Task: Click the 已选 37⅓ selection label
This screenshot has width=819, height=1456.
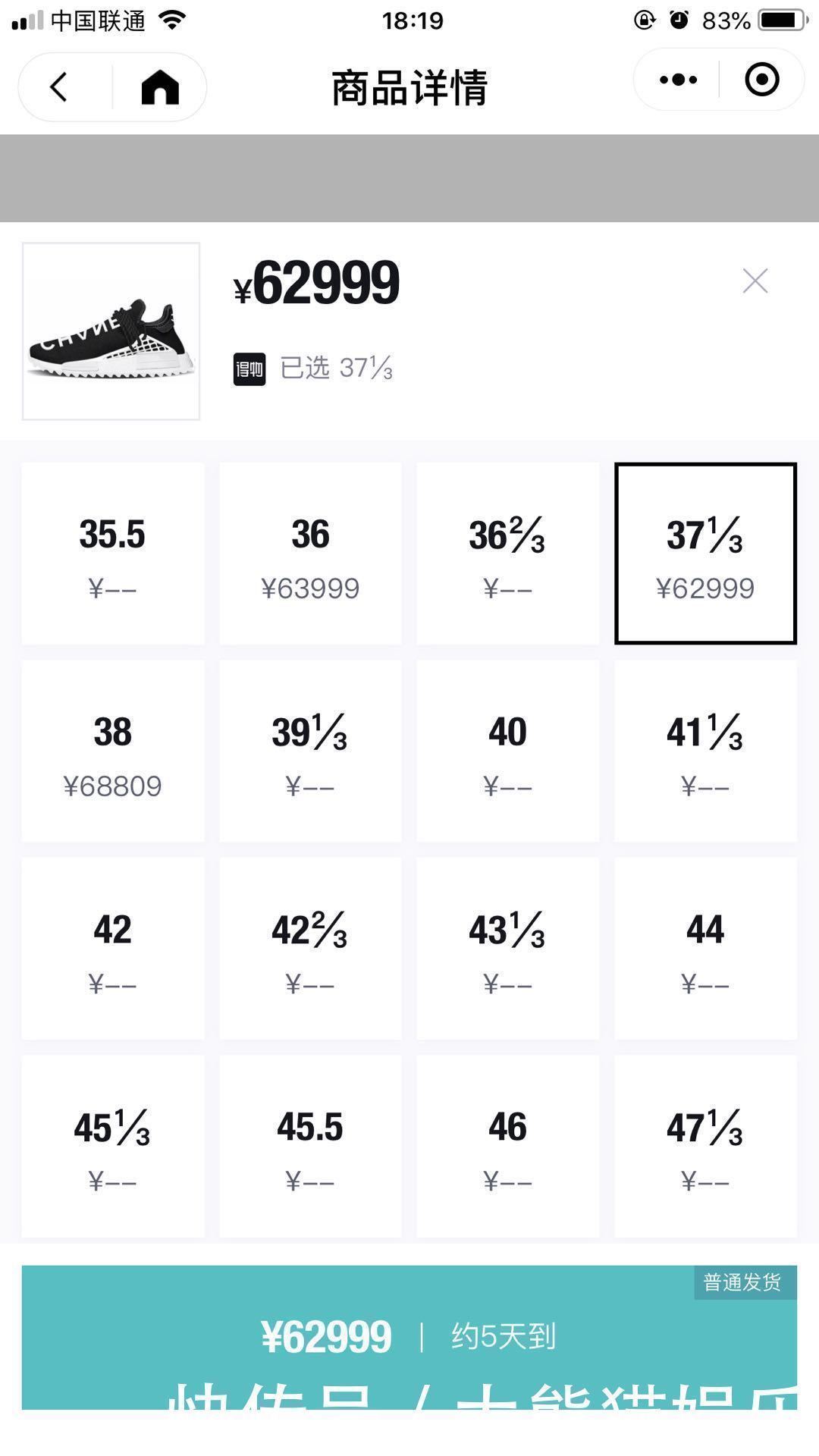Action: [334, 369]
